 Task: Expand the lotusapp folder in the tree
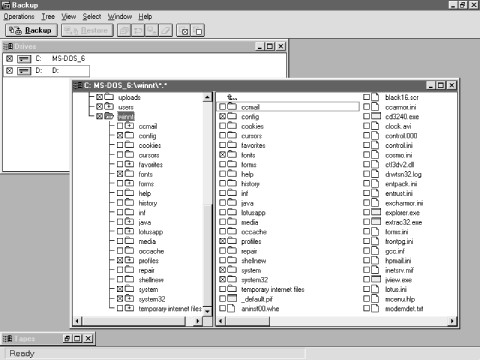[x=129, y=231]
